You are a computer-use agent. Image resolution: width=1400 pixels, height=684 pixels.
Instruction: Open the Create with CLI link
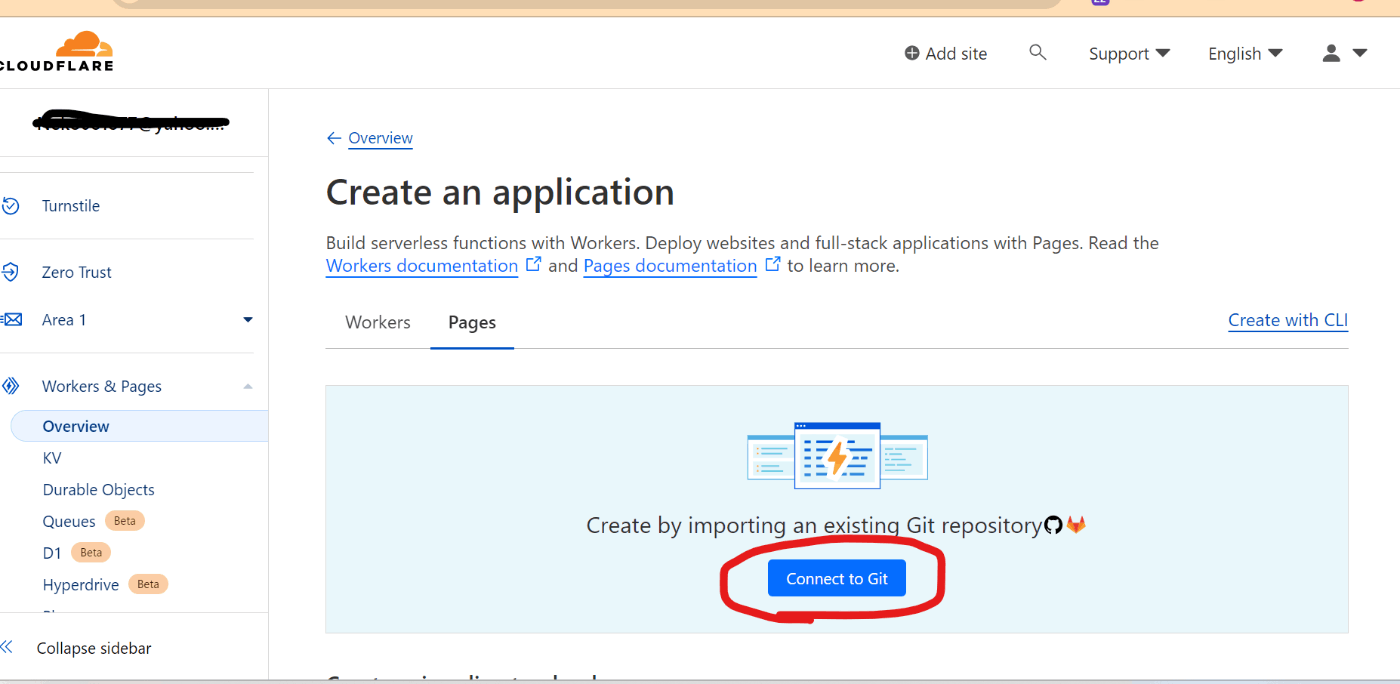coord(1288,320)
